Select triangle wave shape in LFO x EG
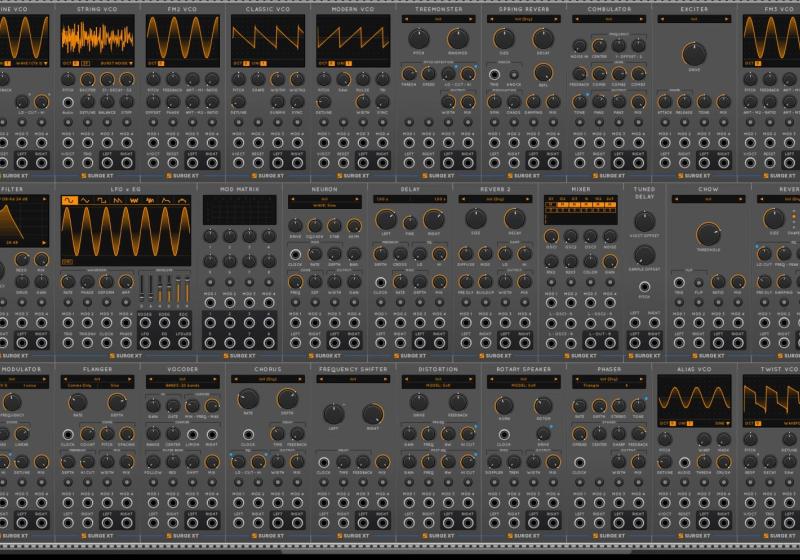 click(x=85, y=200)
